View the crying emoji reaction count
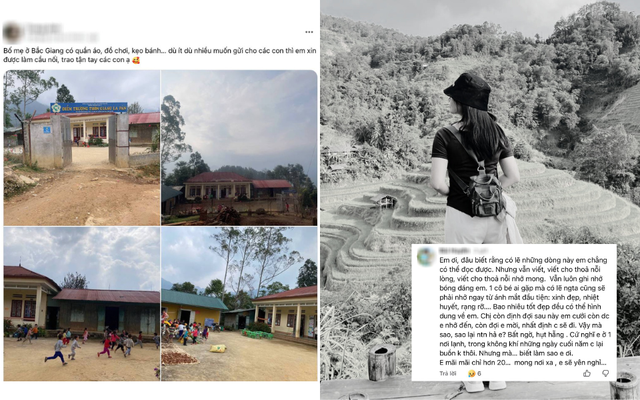The image size is (640, 400). (475, 373)
